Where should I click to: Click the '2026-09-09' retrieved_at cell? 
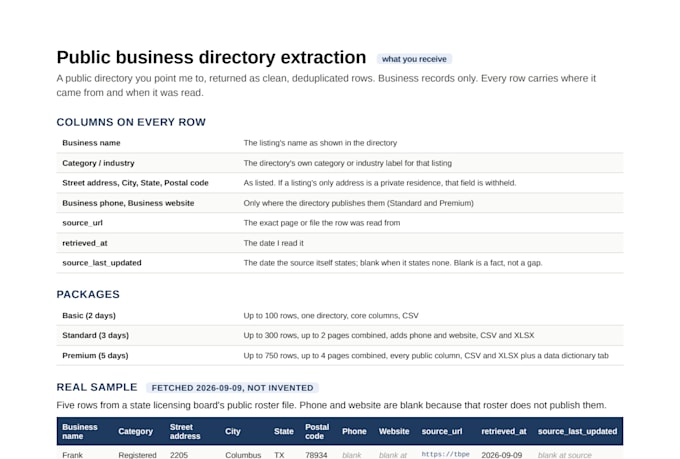point(502,455)
